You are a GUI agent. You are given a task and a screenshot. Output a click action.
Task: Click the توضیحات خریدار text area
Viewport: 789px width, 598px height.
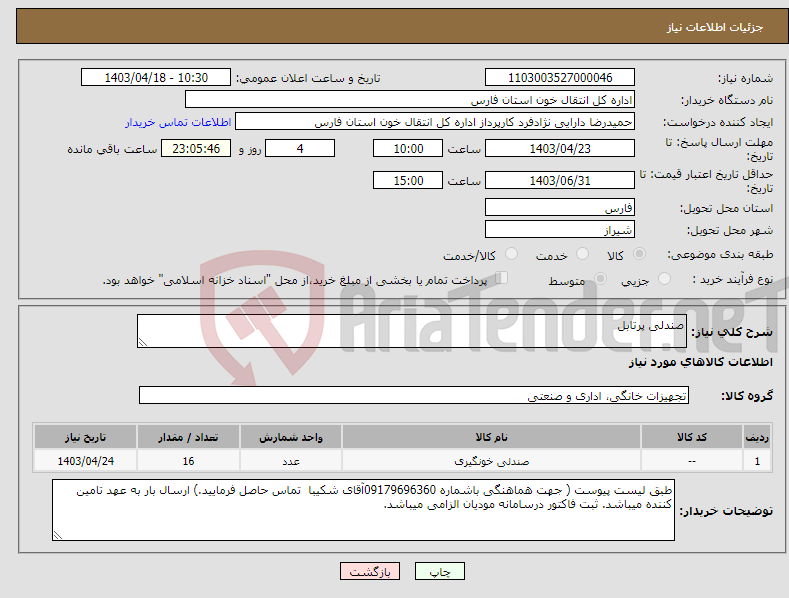[x=363, y=510]
